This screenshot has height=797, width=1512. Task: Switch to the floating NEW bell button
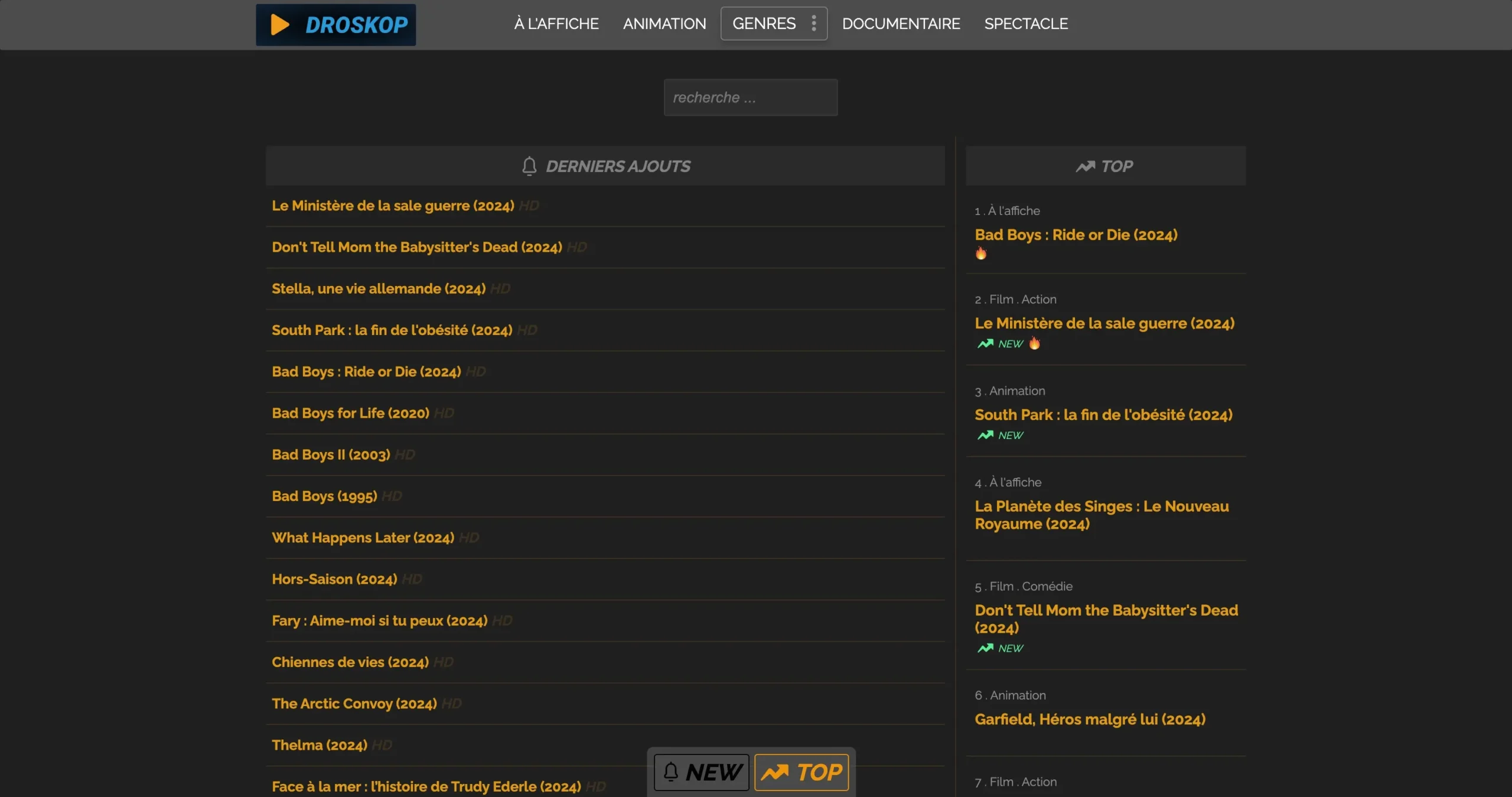click(701, 772)
